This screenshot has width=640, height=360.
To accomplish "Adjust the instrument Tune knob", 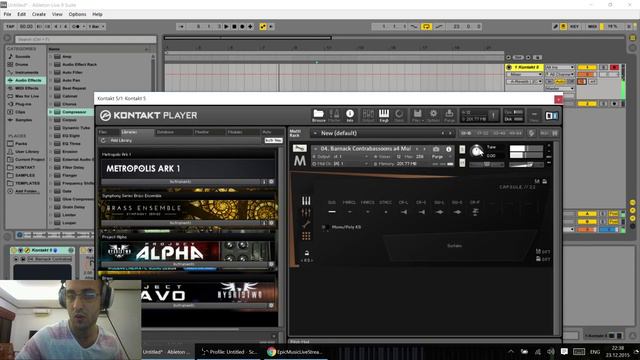I will pos(476,151).
